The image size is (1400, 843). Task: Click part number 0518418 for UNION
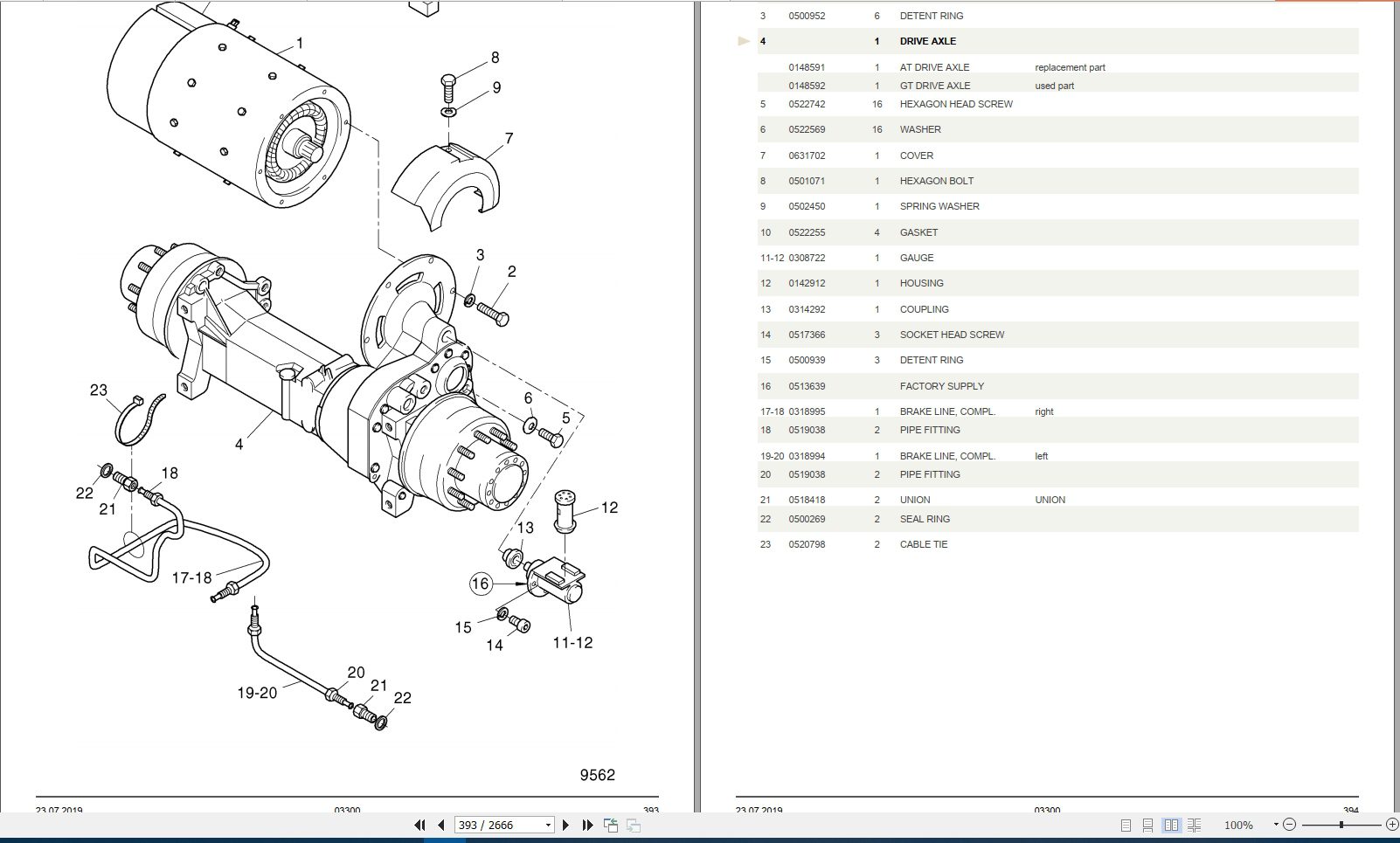807,500
